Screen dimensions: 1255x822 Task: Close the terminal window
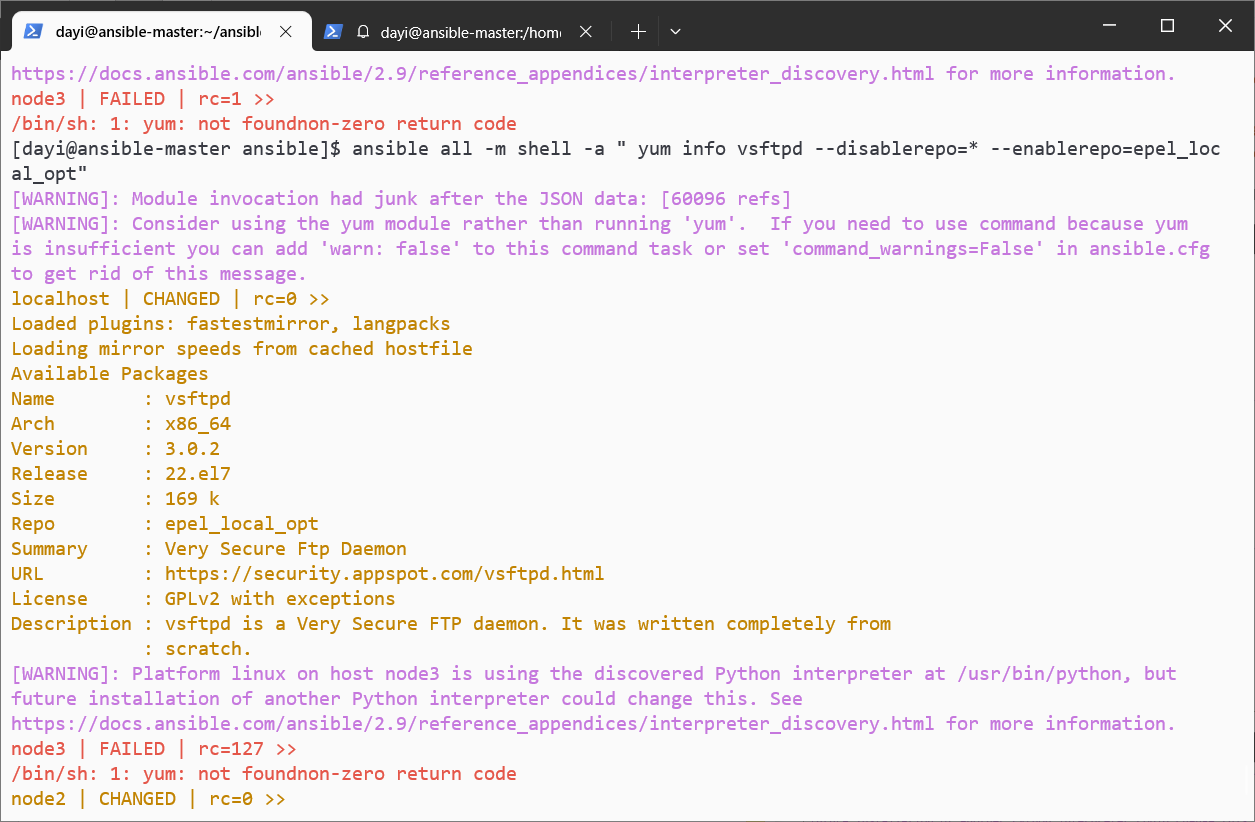point(1225,26)
